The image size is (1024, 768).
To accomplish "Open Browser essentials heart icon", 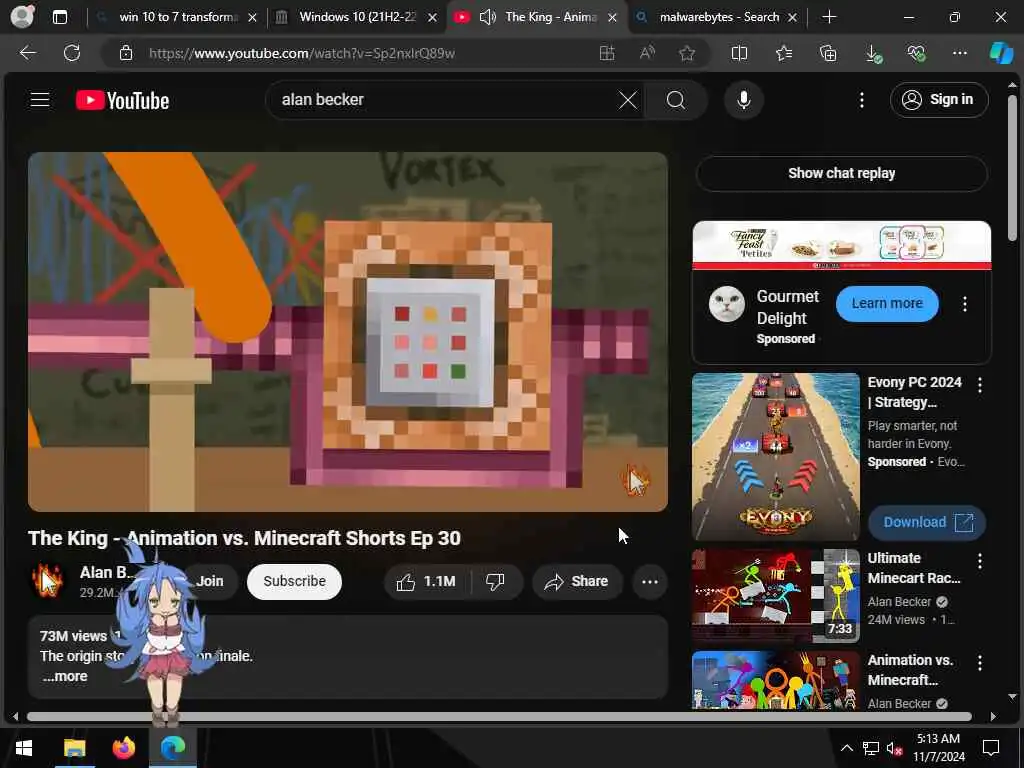I will [x=916, y=54].
